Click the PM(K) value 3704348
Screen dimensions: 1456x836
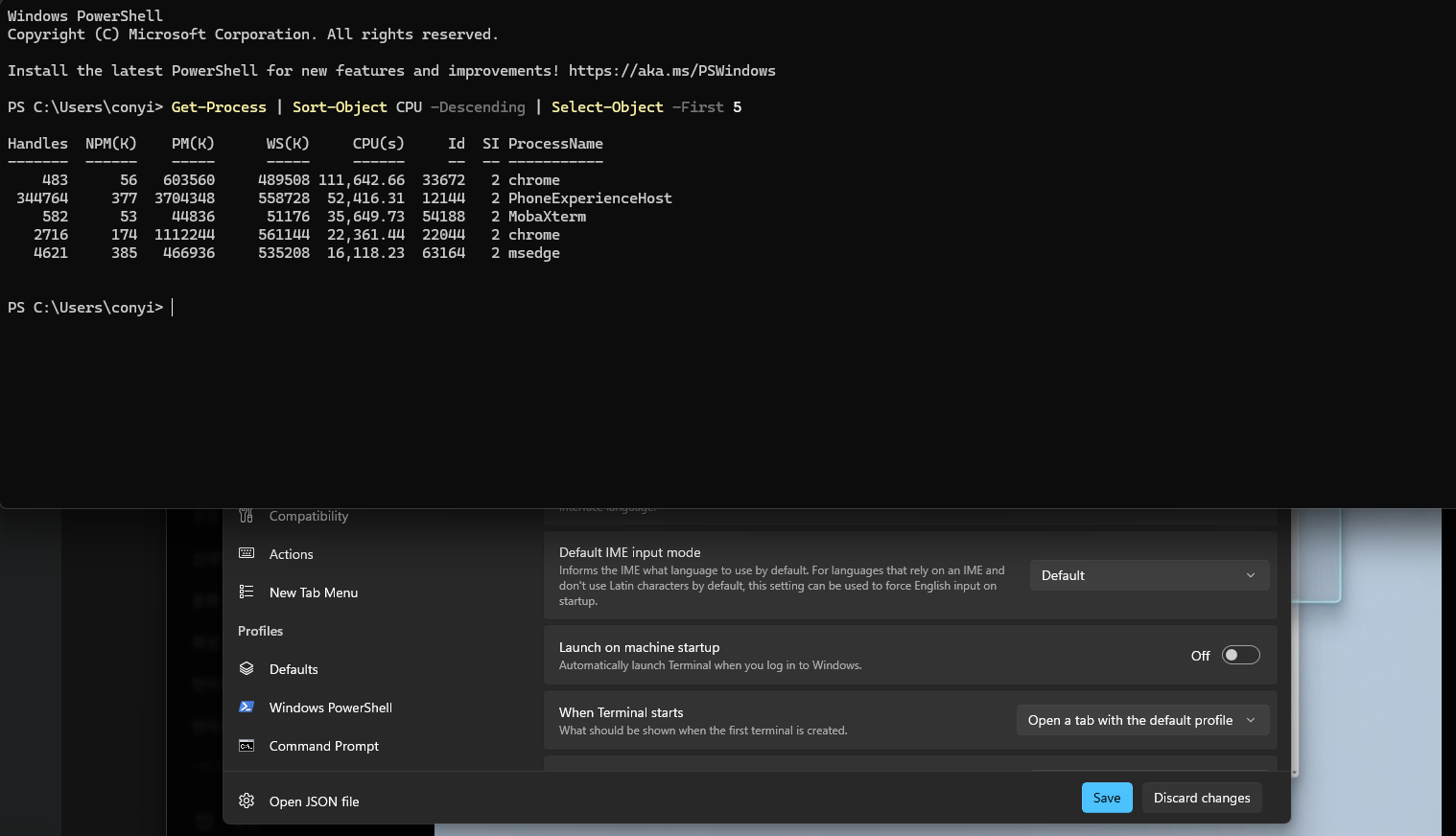184,198
